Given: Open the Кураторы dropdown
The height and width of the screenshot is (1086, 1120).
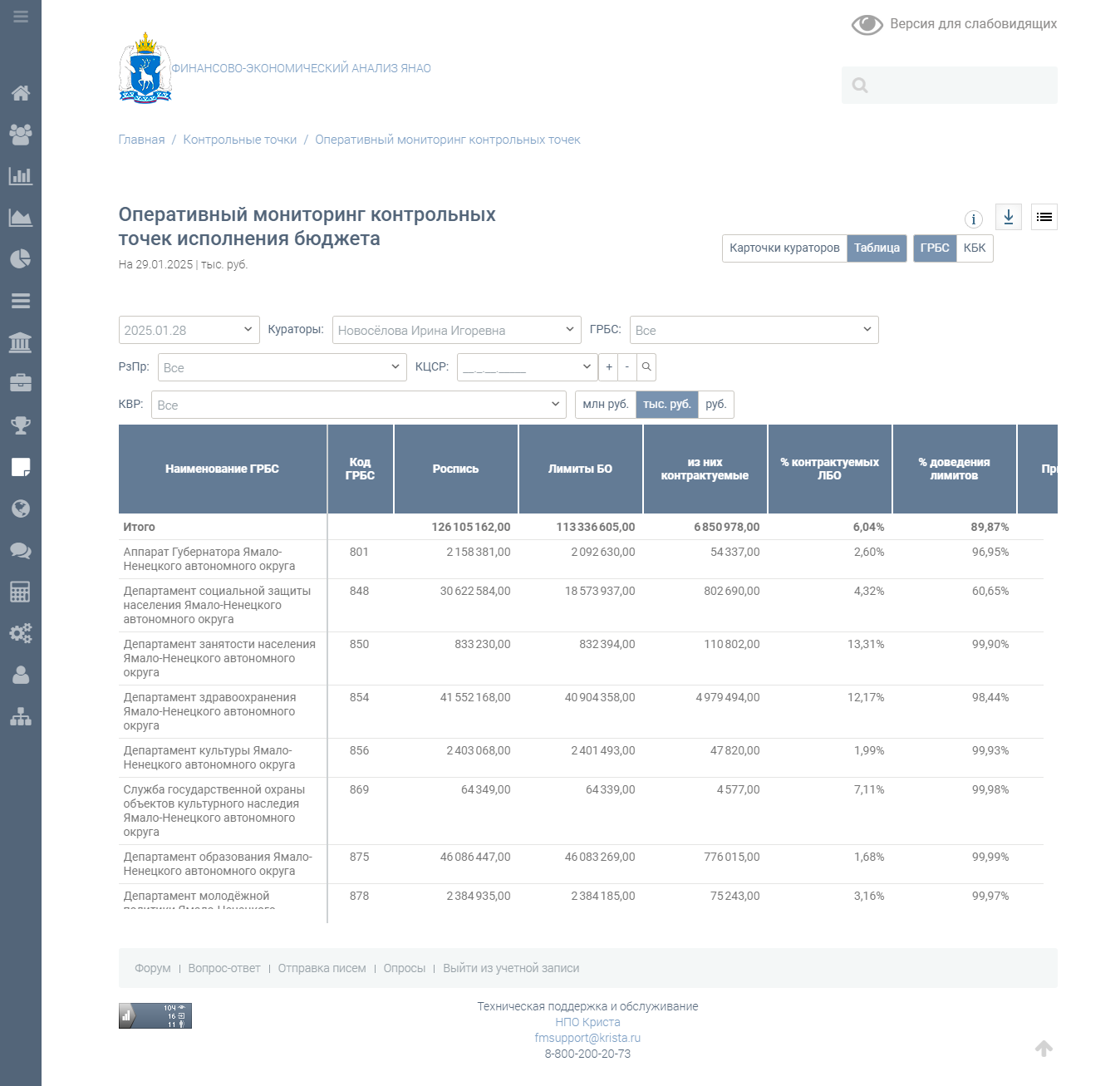Looking at the screenshot, I should [x=456, y=330].
